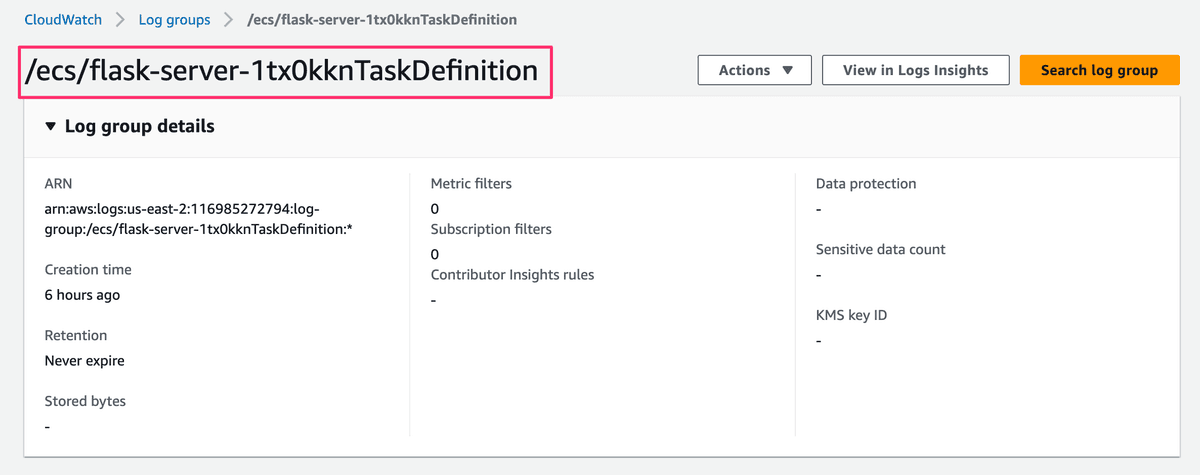Screen dimensions: 1200x475
Task: Click the Contributor Insights rules label
Action: [512, 274]
